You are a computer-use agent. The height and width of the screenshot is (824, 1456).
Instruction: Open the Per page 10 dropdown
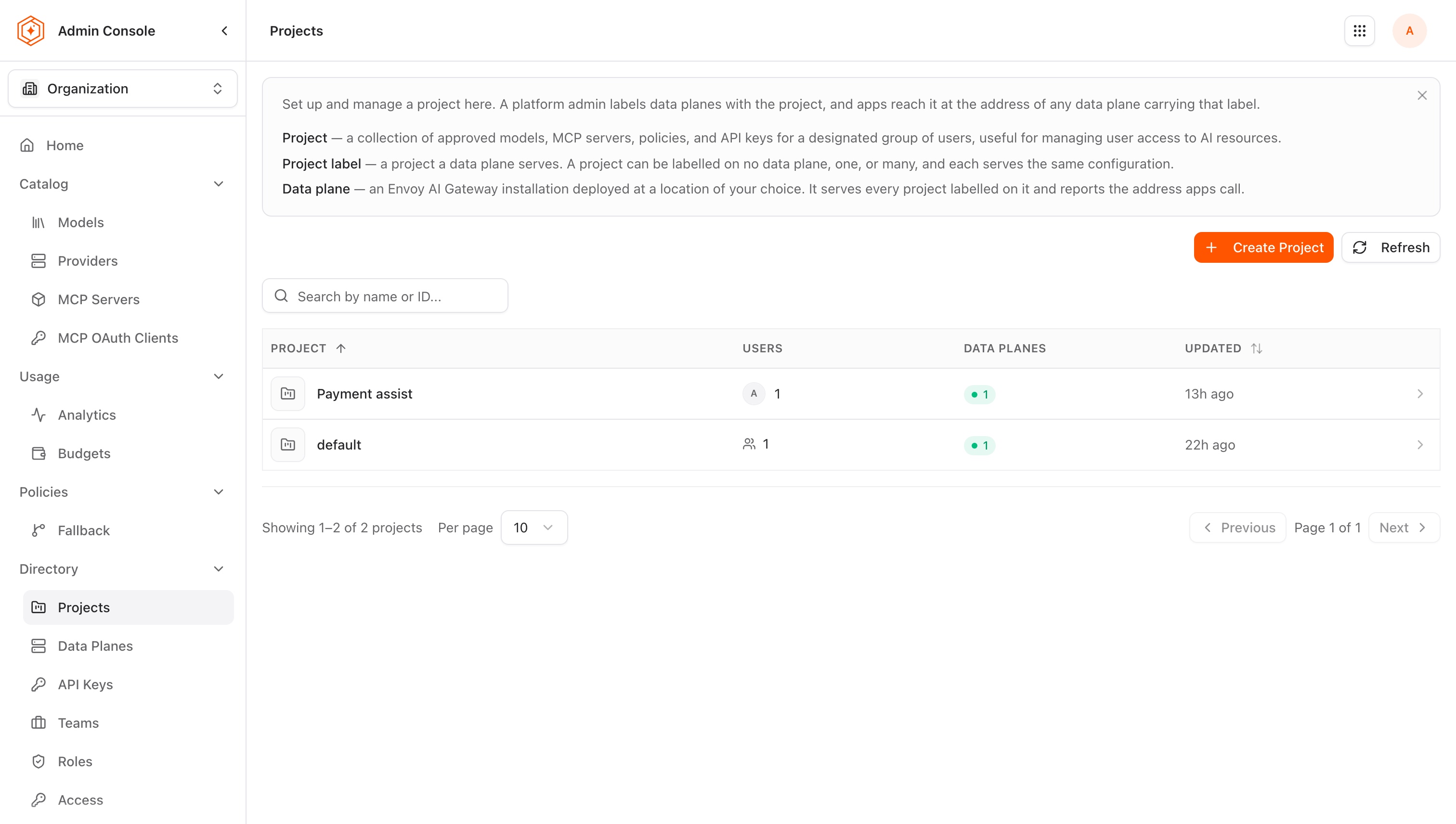point(534,528)
